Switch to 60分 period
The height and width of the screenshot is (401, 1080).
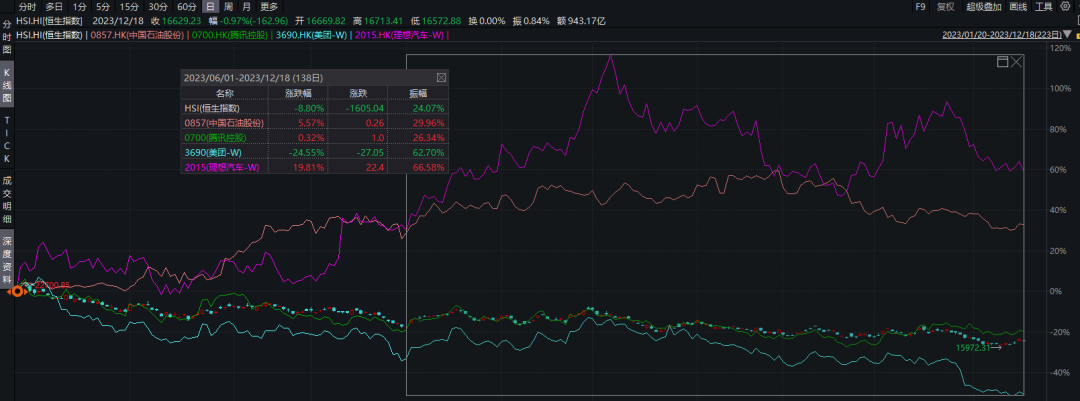[x=186, y=7]
